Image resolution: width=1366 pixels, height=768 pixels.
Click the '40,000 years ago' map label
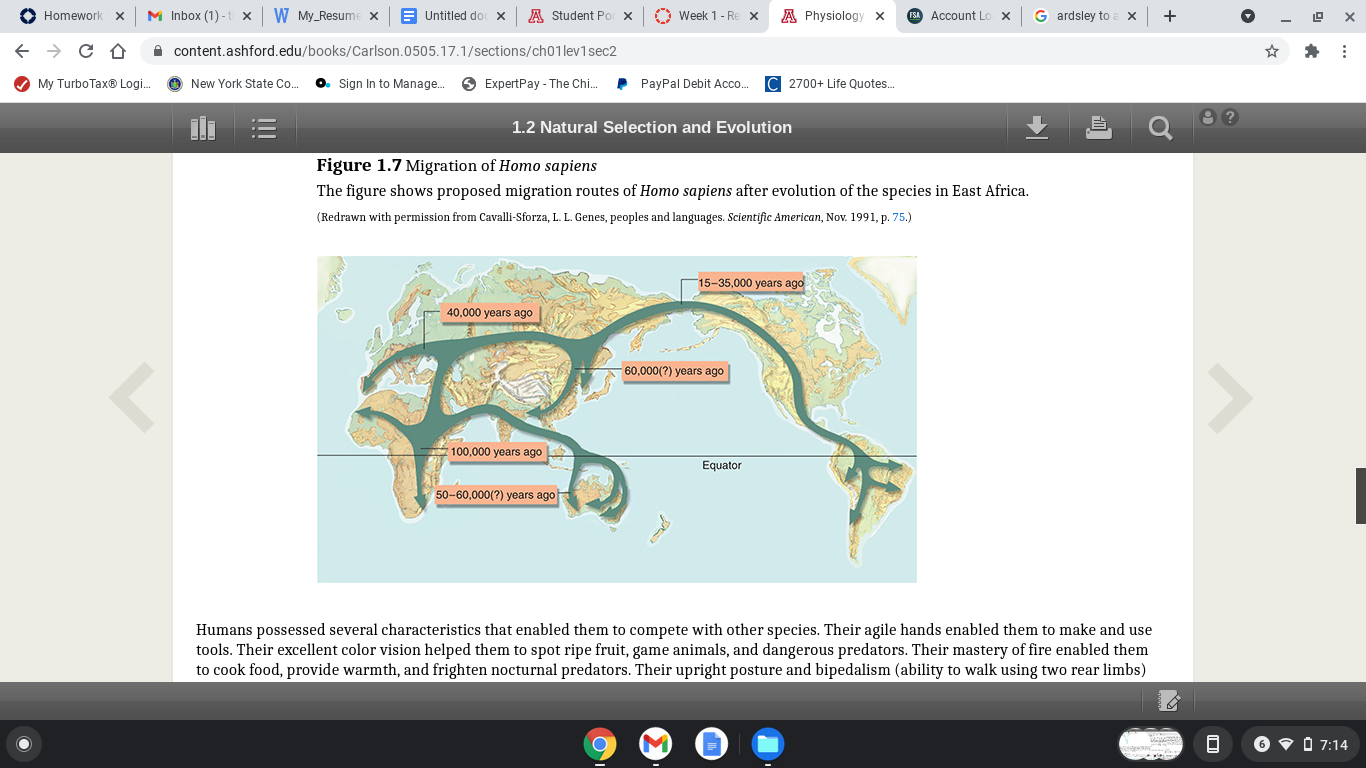click(x=489, y=313)
